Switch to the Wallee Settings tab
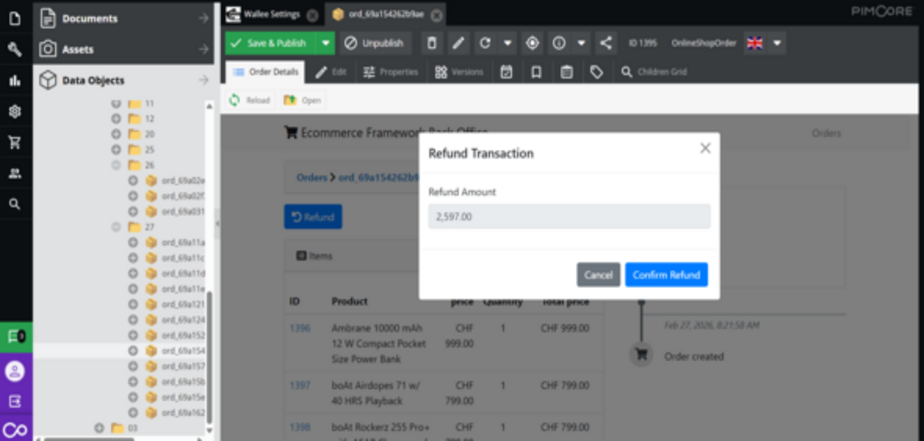 [272, 15]
